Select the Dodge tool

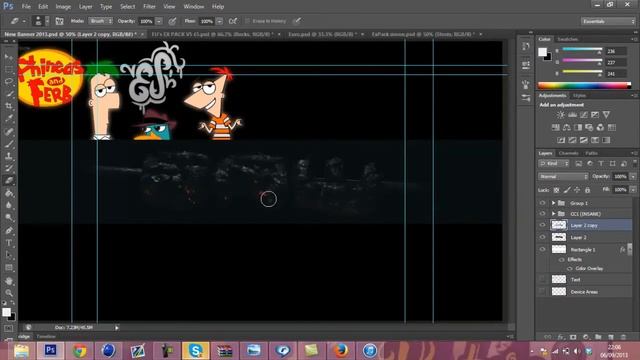pyautogui.click(x=9, y=218)
